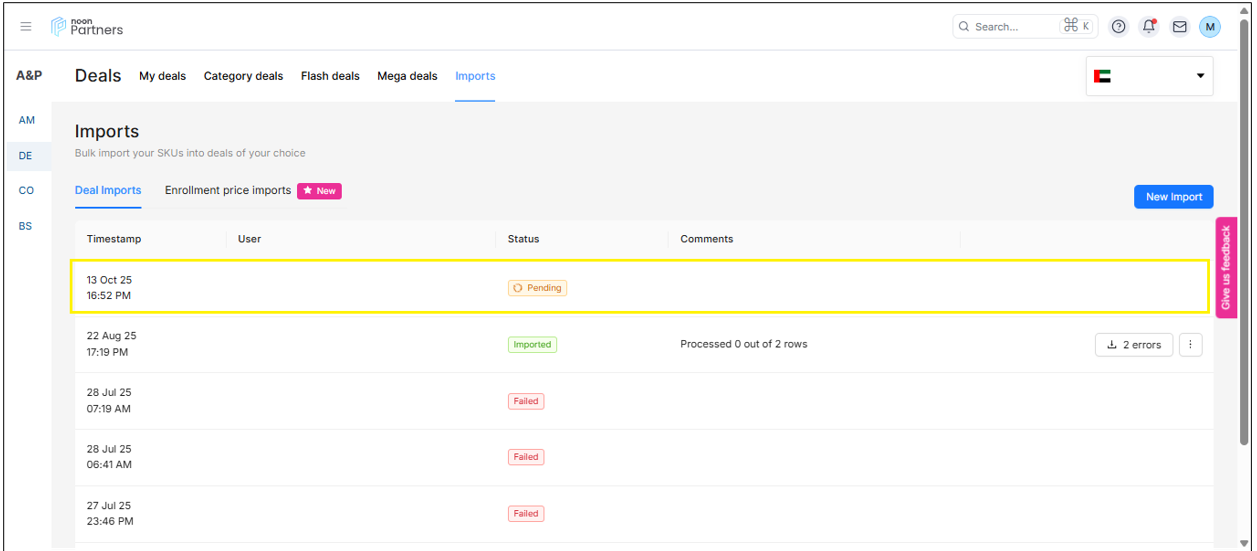Select the DE item in left sidebar
Viewport: 1257px width, 551px height.
pos(26,156)
